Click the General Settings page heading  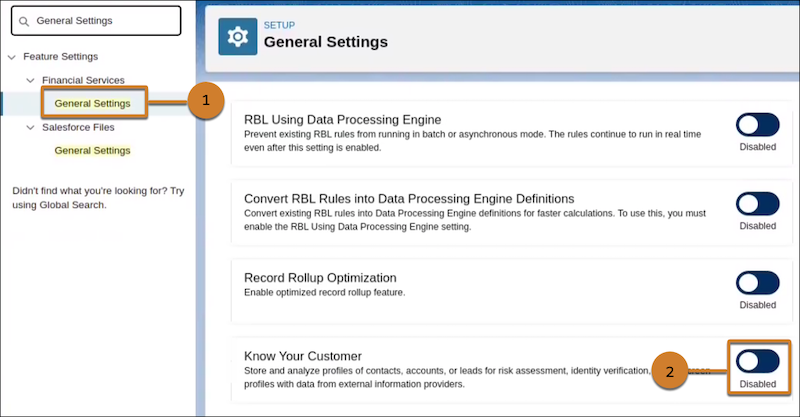[325, 43]
